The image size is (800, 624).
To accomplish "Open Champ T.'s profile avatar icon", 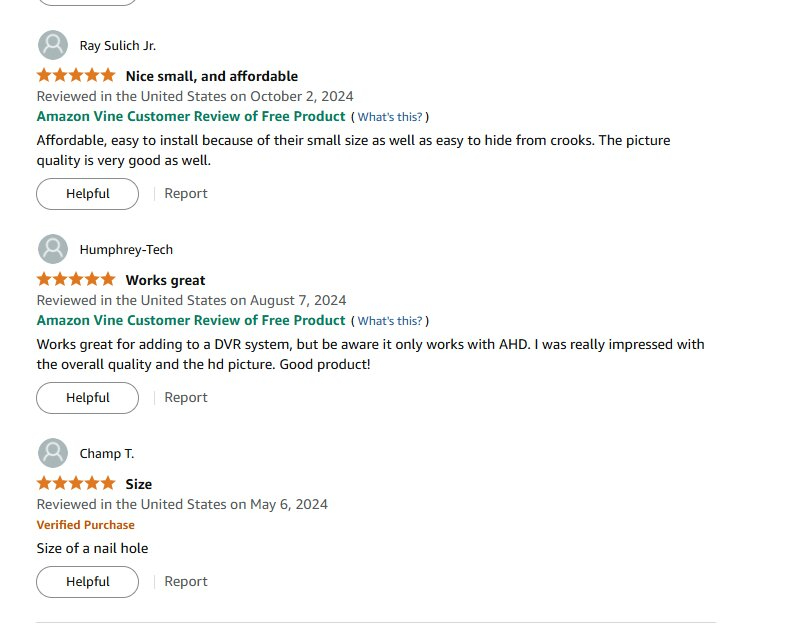I will 53,453.
